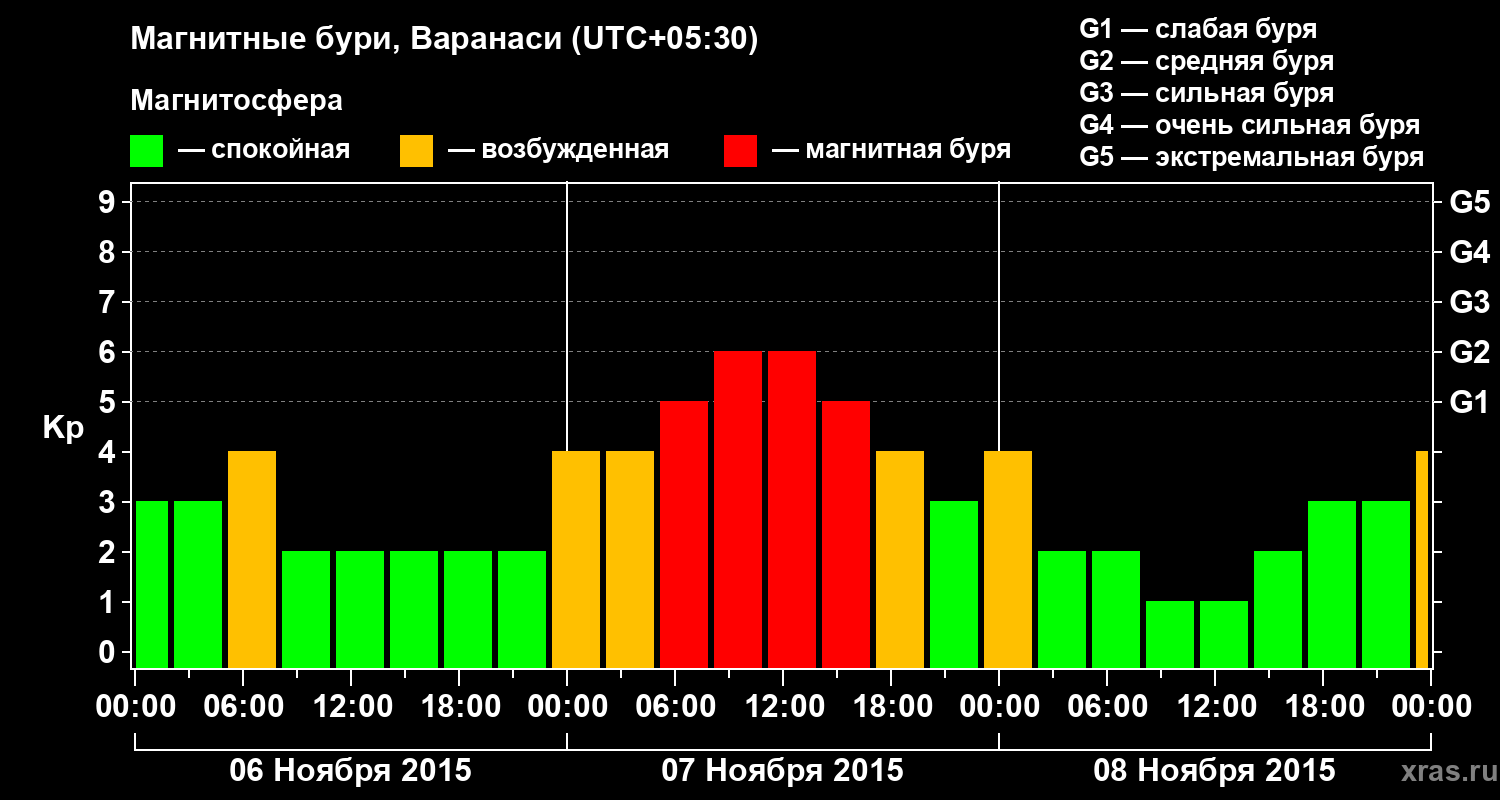The height and width of the screenshot is (800, 1500).
Task: Click the orange 'возбужденная' legend swatch
Action: [416, 151]
